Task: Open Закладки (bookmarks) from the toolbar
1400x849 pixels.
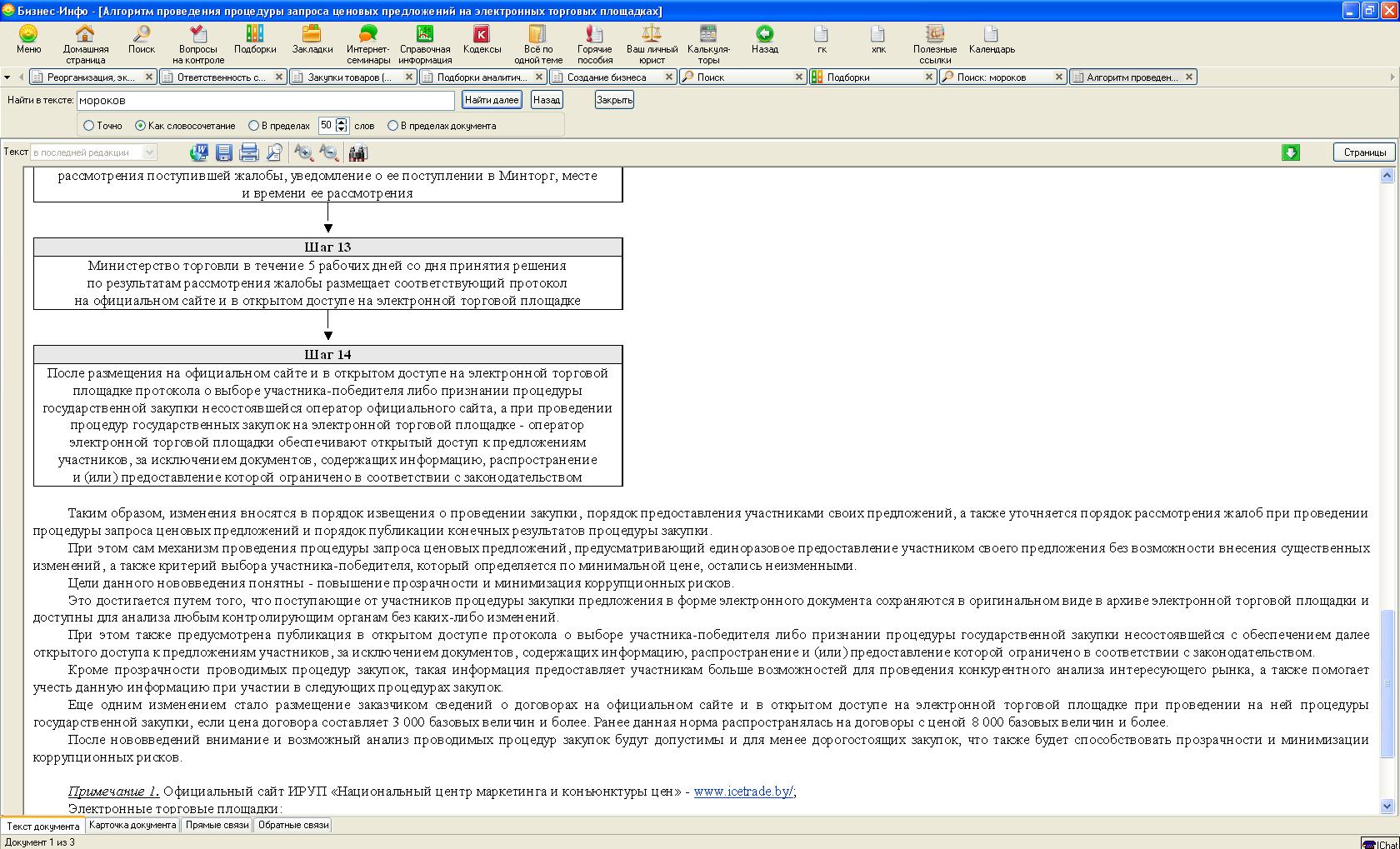Action: tap(312, 34)
